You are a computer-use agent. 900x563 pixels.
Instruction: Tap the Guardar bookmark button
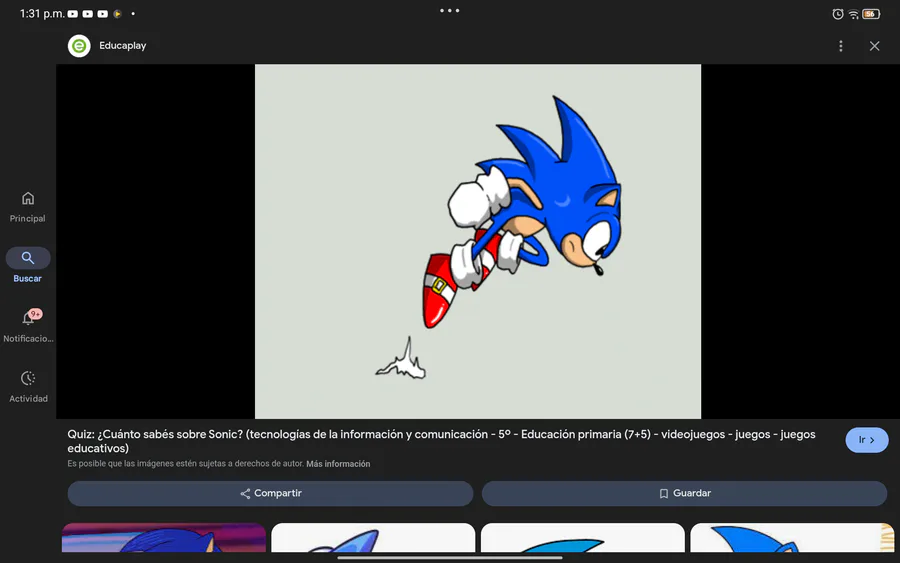684,494
